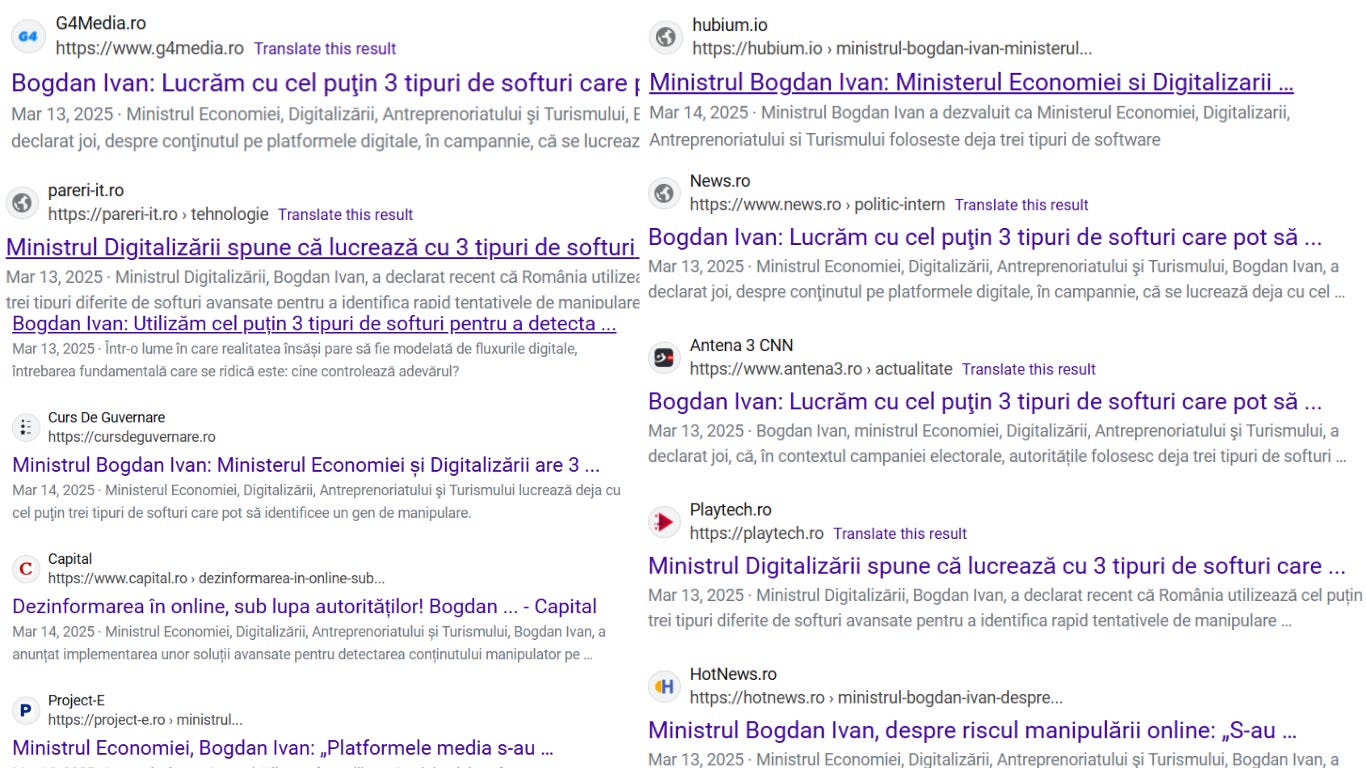This screenshot has height=768, width=1366.
Task: Open hubium.io headline 'Ministrul Bogdan Ivan: Ministerul Economiei'
Action: click(x=971, y=82)
